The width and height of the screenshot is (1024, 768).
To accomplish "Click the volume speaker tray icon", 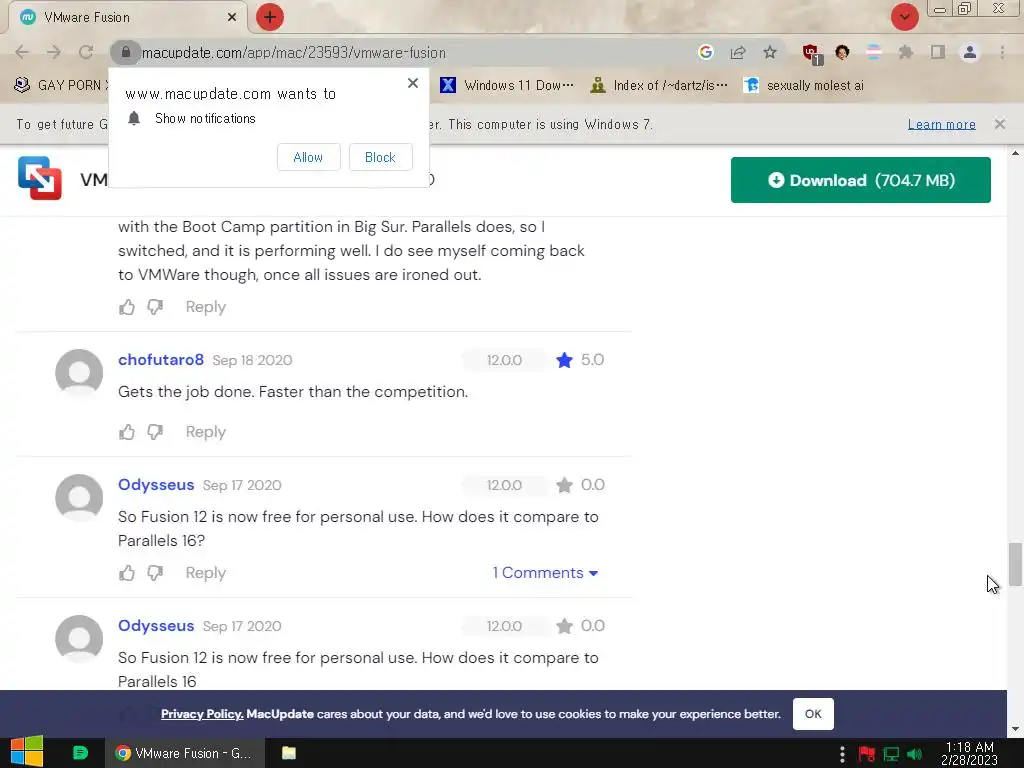I will coord(914,754).
